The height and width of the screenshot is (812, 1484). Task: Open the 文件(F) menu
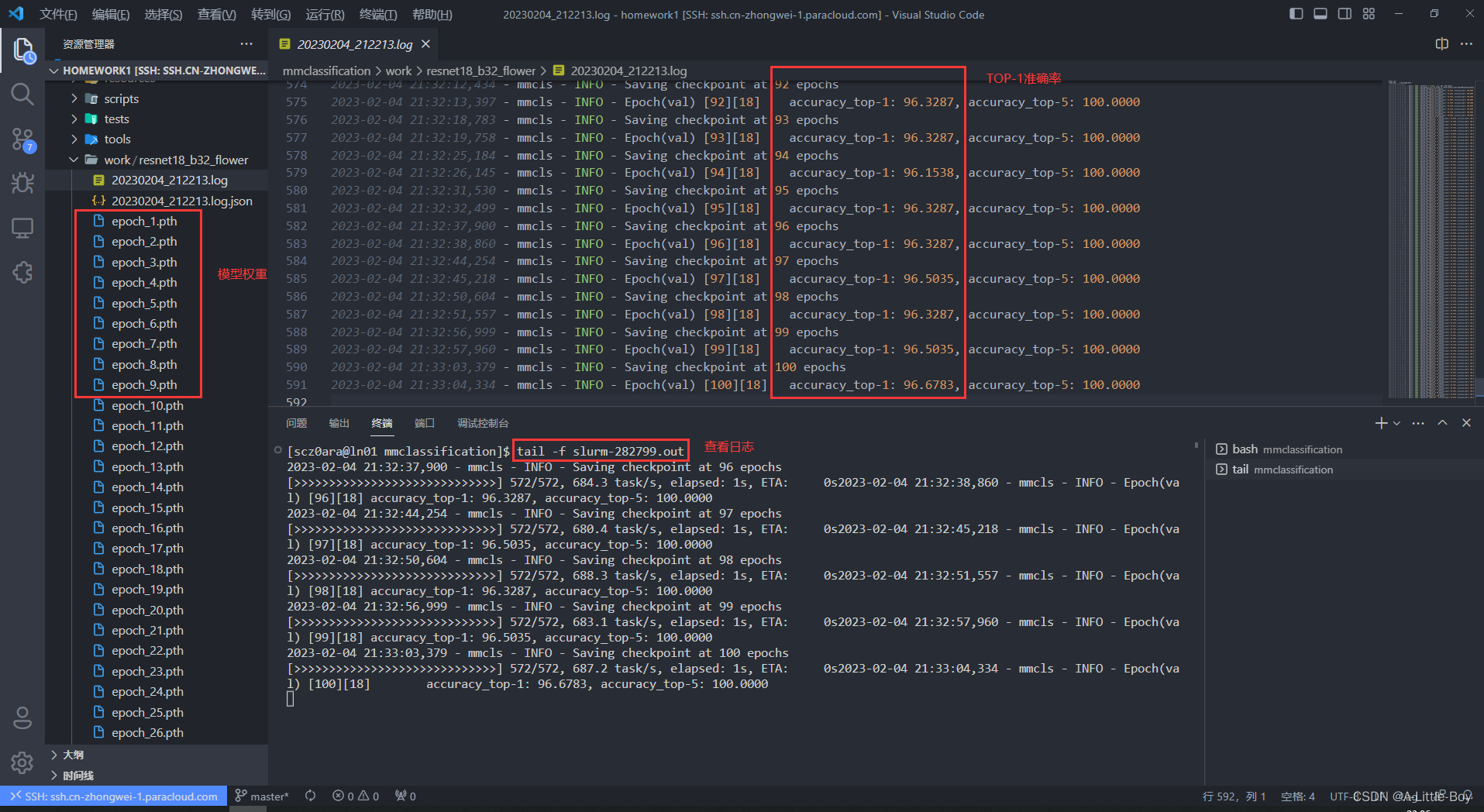click(58, 15)
